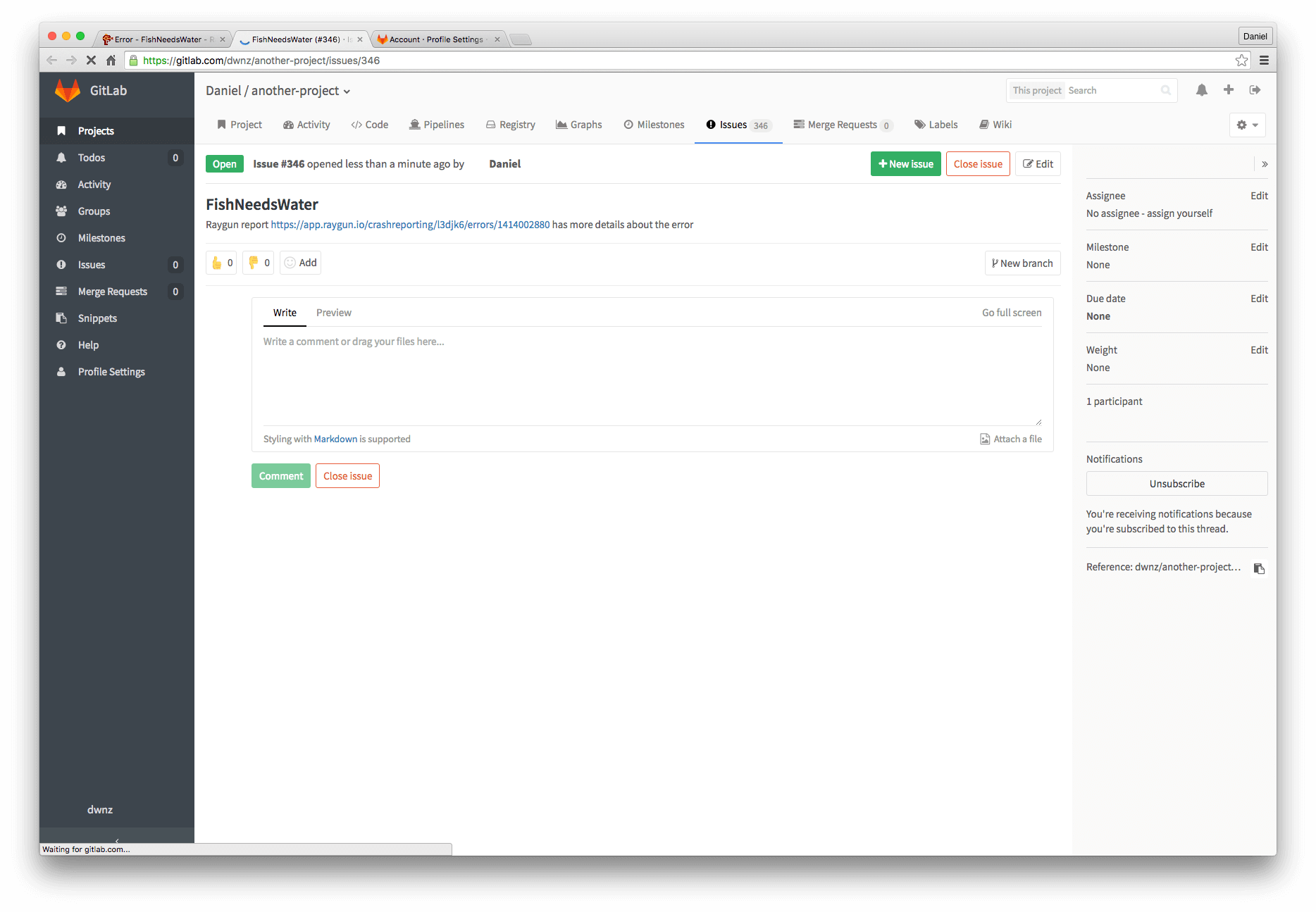Toggle the thumbs down reaction
The height and width of the screenshot is (912, 1316).
click(x=257, y=262)
